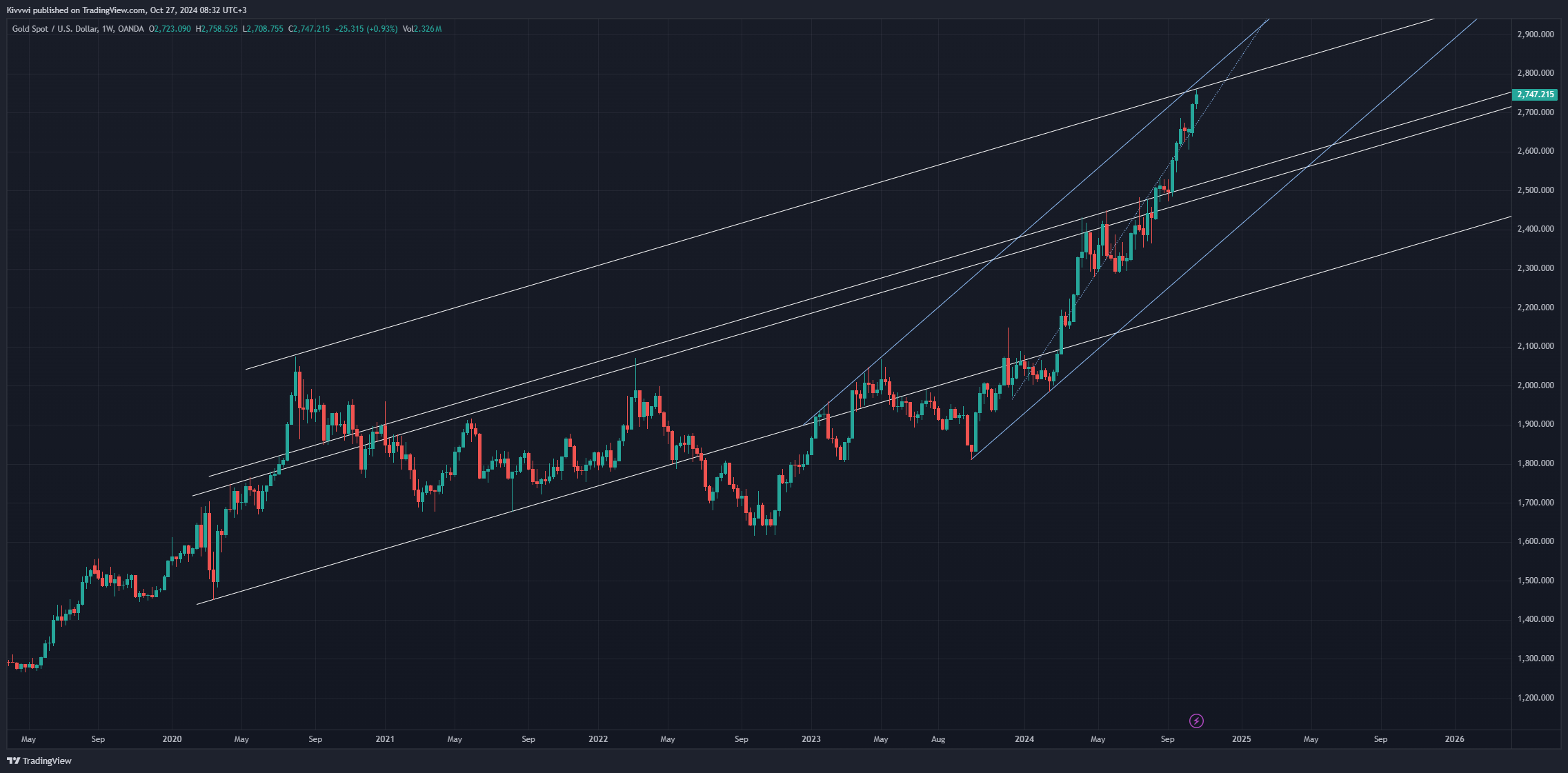
Task: Click the 2,100.000 price axis label
Action: pos(1535,346)
